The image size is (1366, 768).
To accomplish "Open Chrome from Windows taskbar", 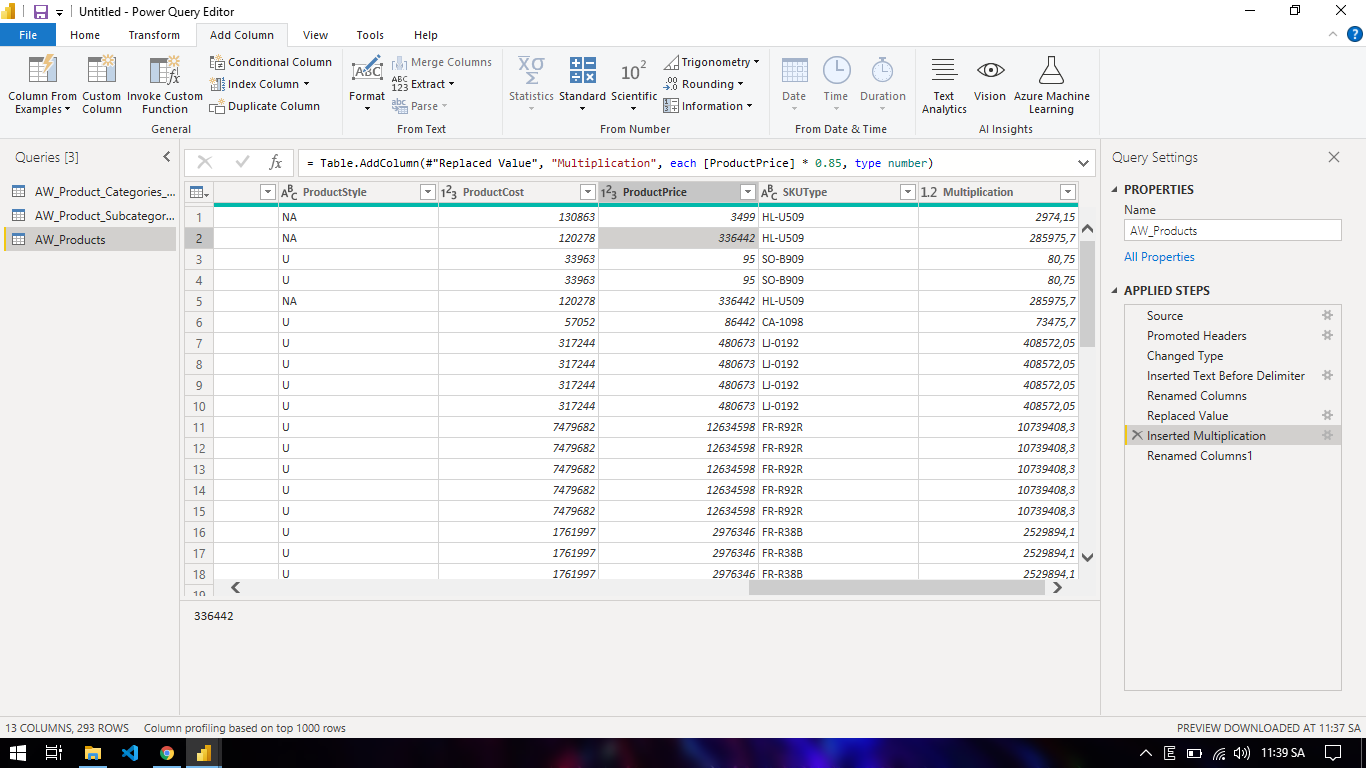I will pos(166,753).
